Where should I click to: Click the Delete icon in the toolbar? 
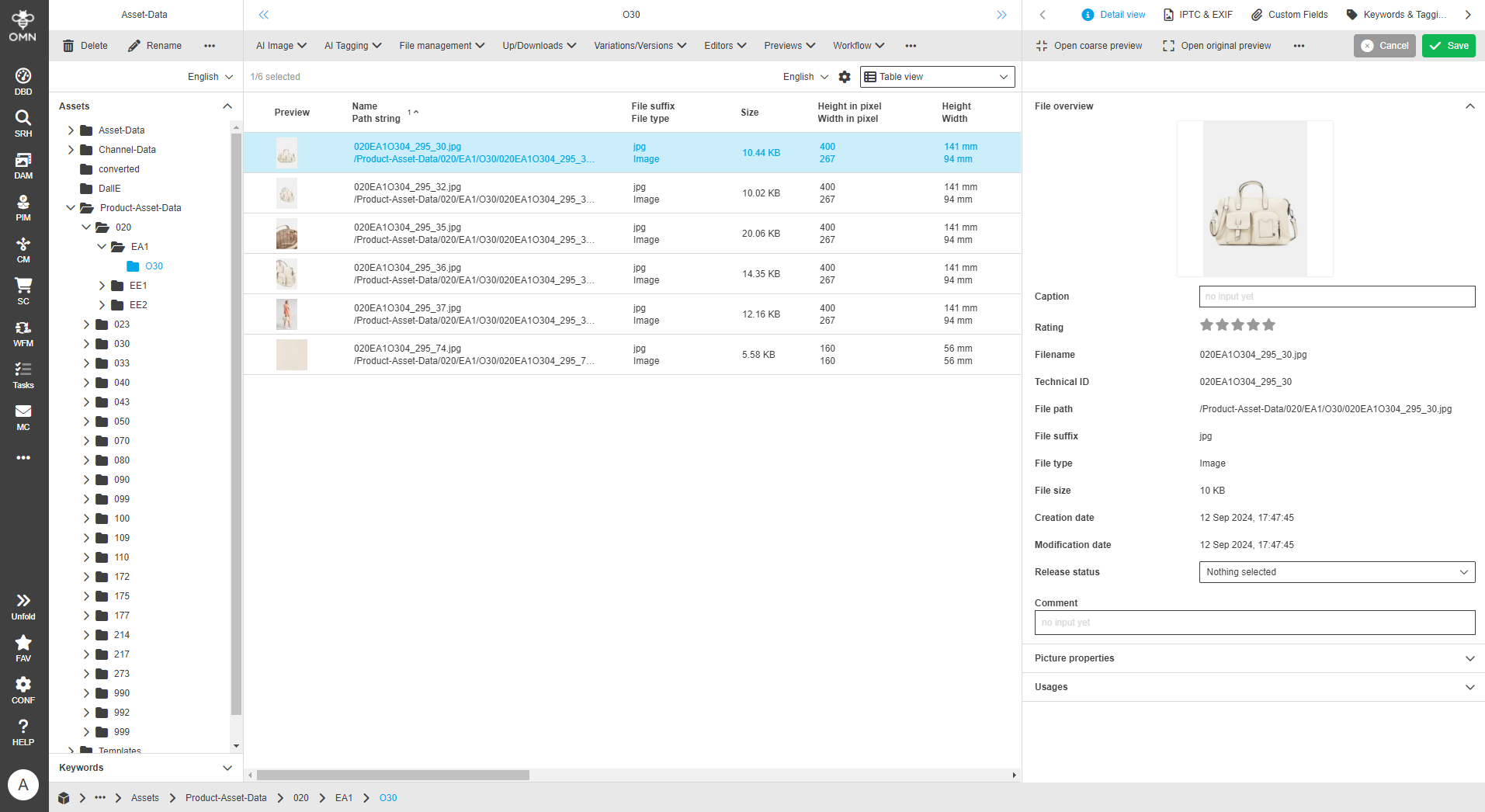click(68, 46)
